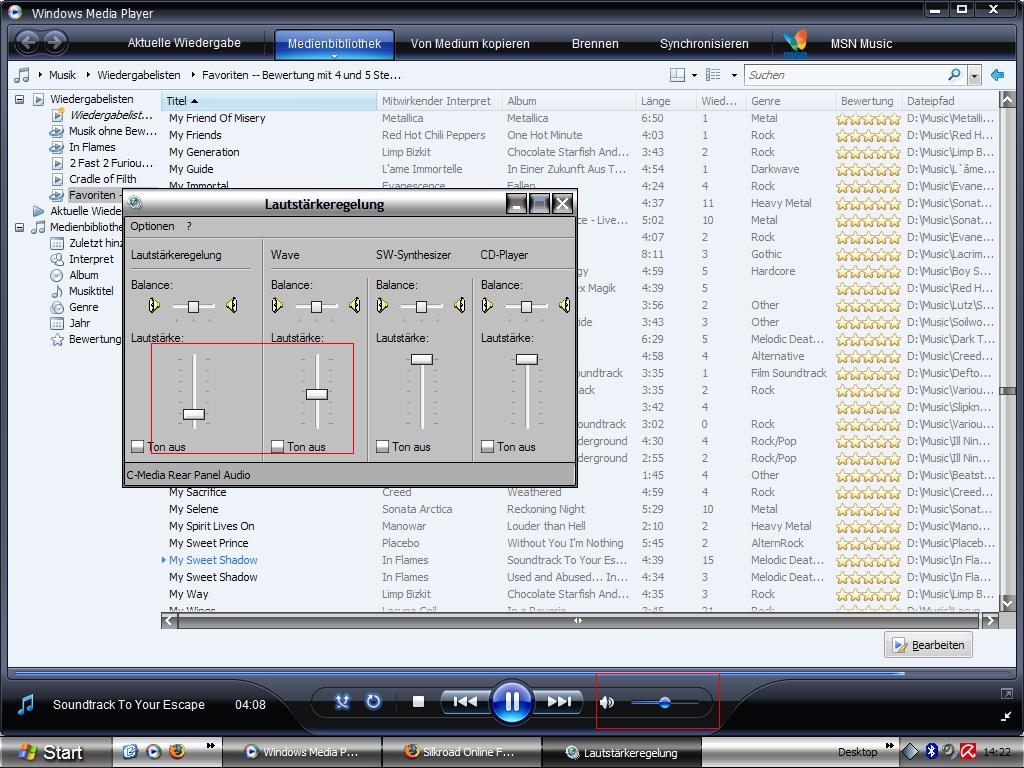
Task: Open the Optionen menu
Action: (x=152, y=226)
